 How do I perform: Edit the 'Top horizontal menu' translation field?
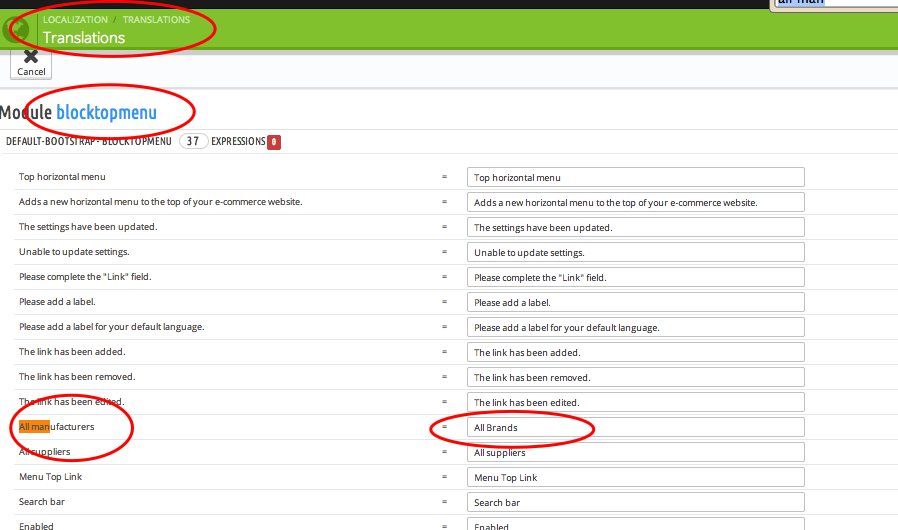(x=636, y=178)
